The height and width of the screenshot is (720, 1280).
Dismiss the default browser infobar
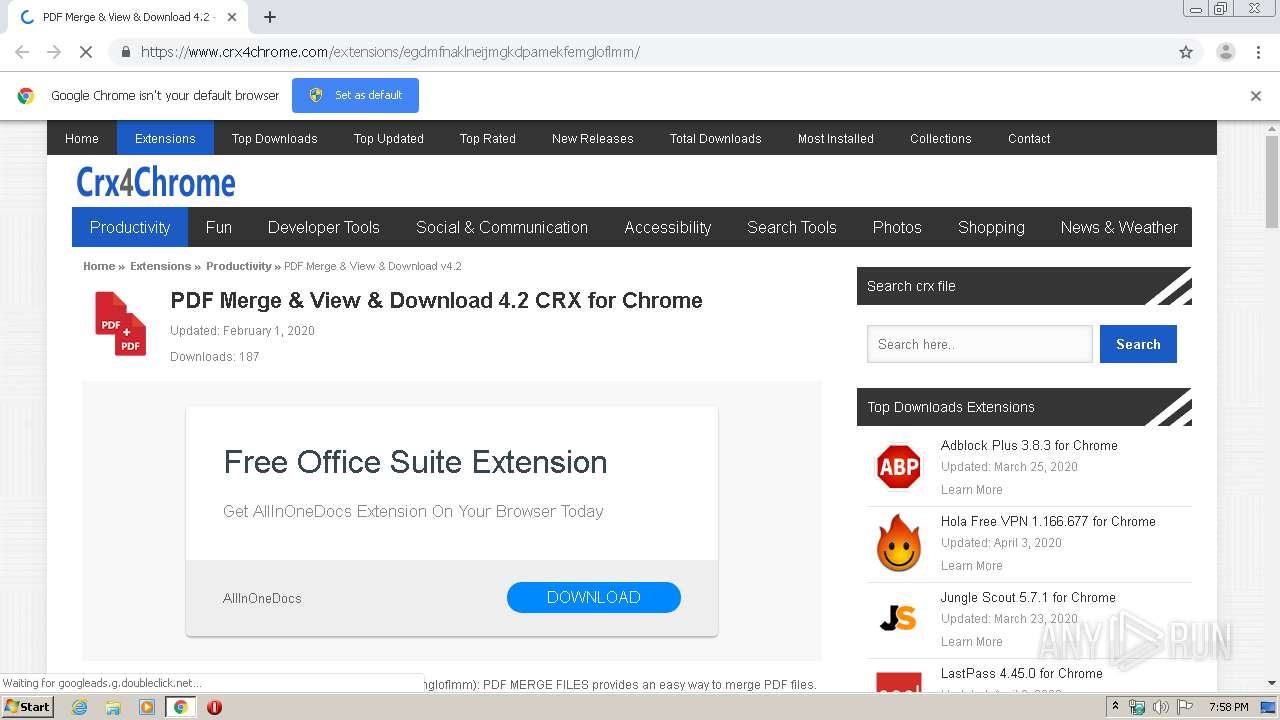pyautogui.click(x=1256, y=96)
